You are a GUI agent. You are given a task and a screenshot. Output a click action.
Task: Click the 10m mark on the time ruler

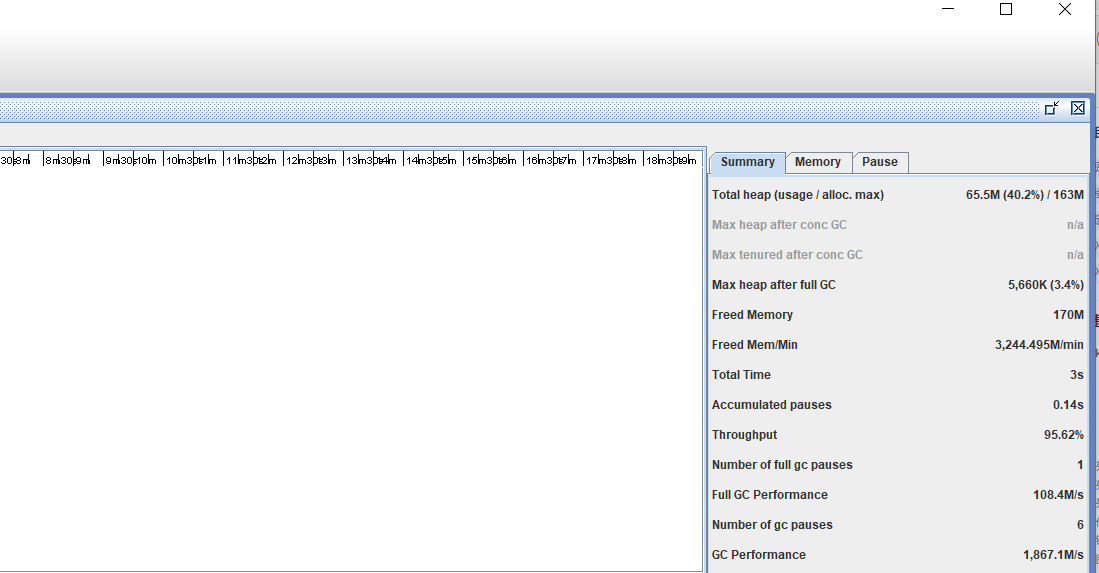[x=146, y=160]
